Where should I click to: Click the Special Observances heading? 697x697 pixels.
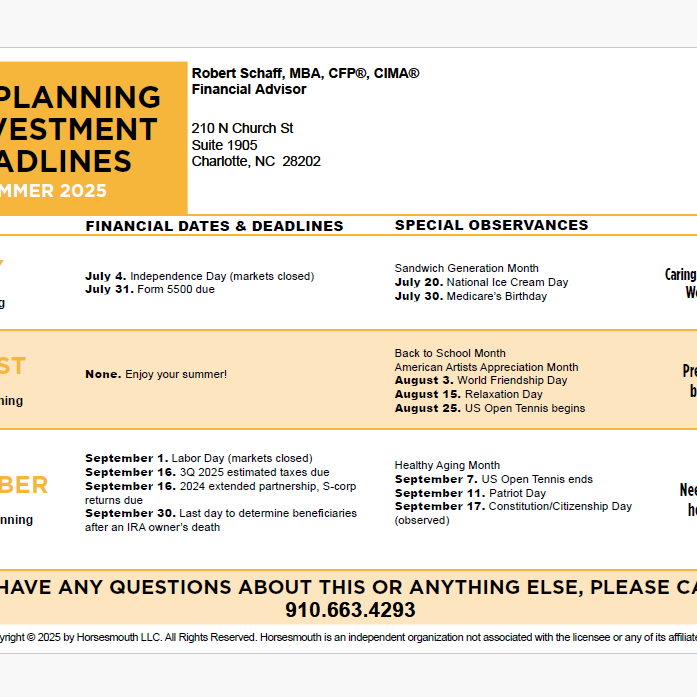click(491, 225)
